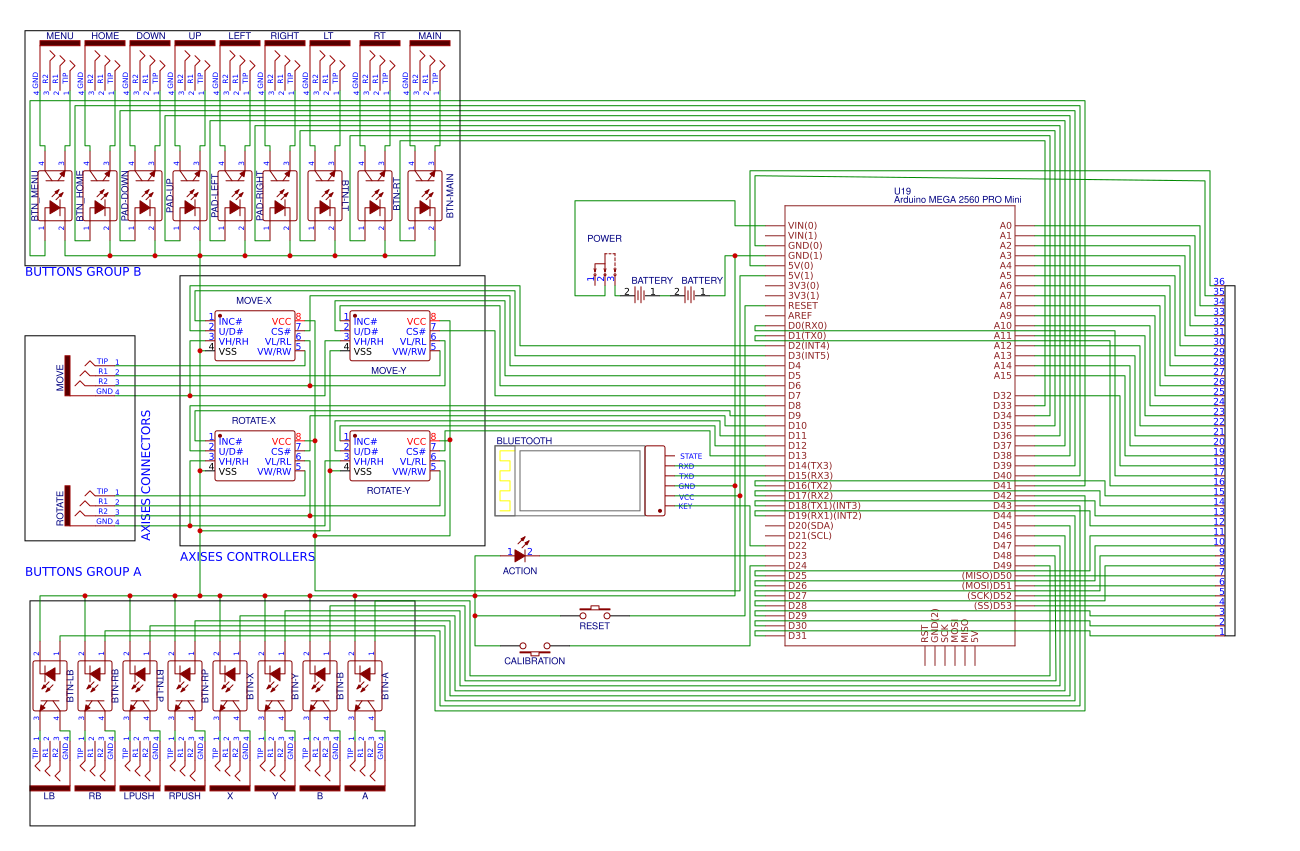Screen dimensions: 1300x851
Task: Click the ROTATE-Y controller block
Action: click(x=390, y=457)
